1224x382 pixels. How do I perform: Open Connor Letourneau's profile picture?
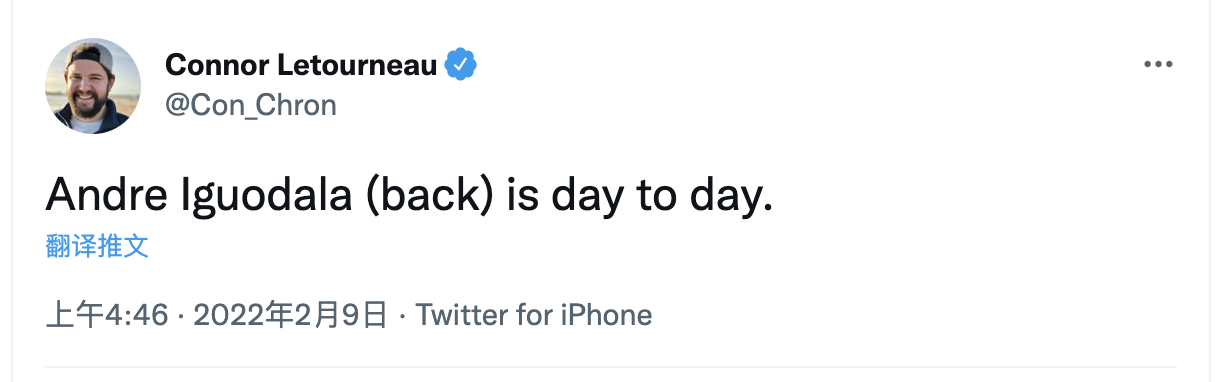tap(93, 86)
